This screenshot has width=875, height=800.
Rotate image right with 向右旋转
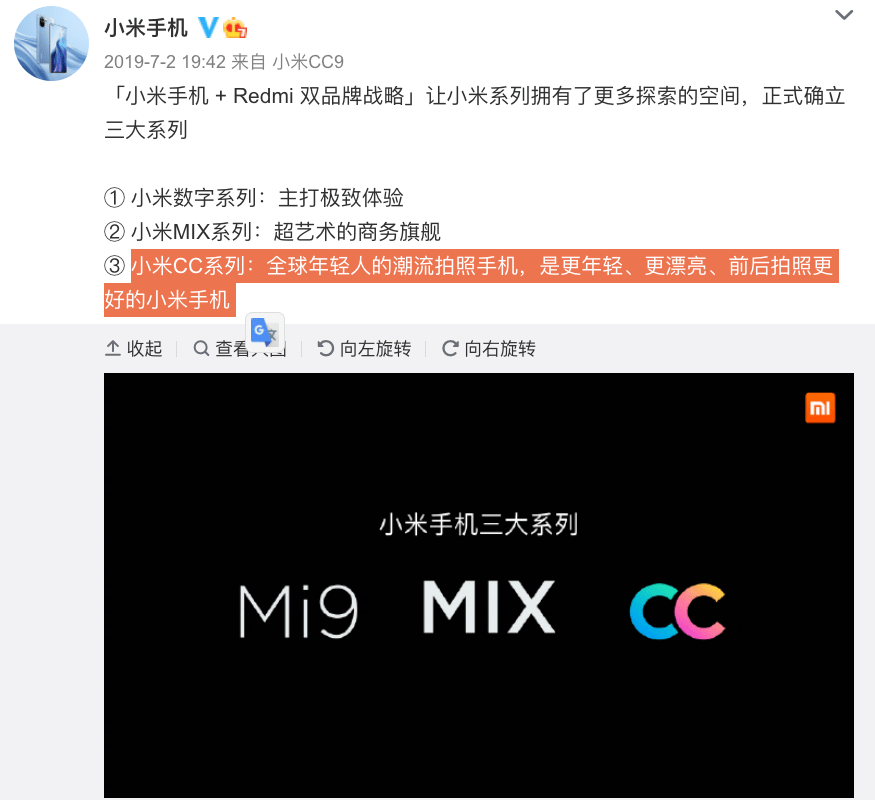pyautogui.click(x=489, y=349)
